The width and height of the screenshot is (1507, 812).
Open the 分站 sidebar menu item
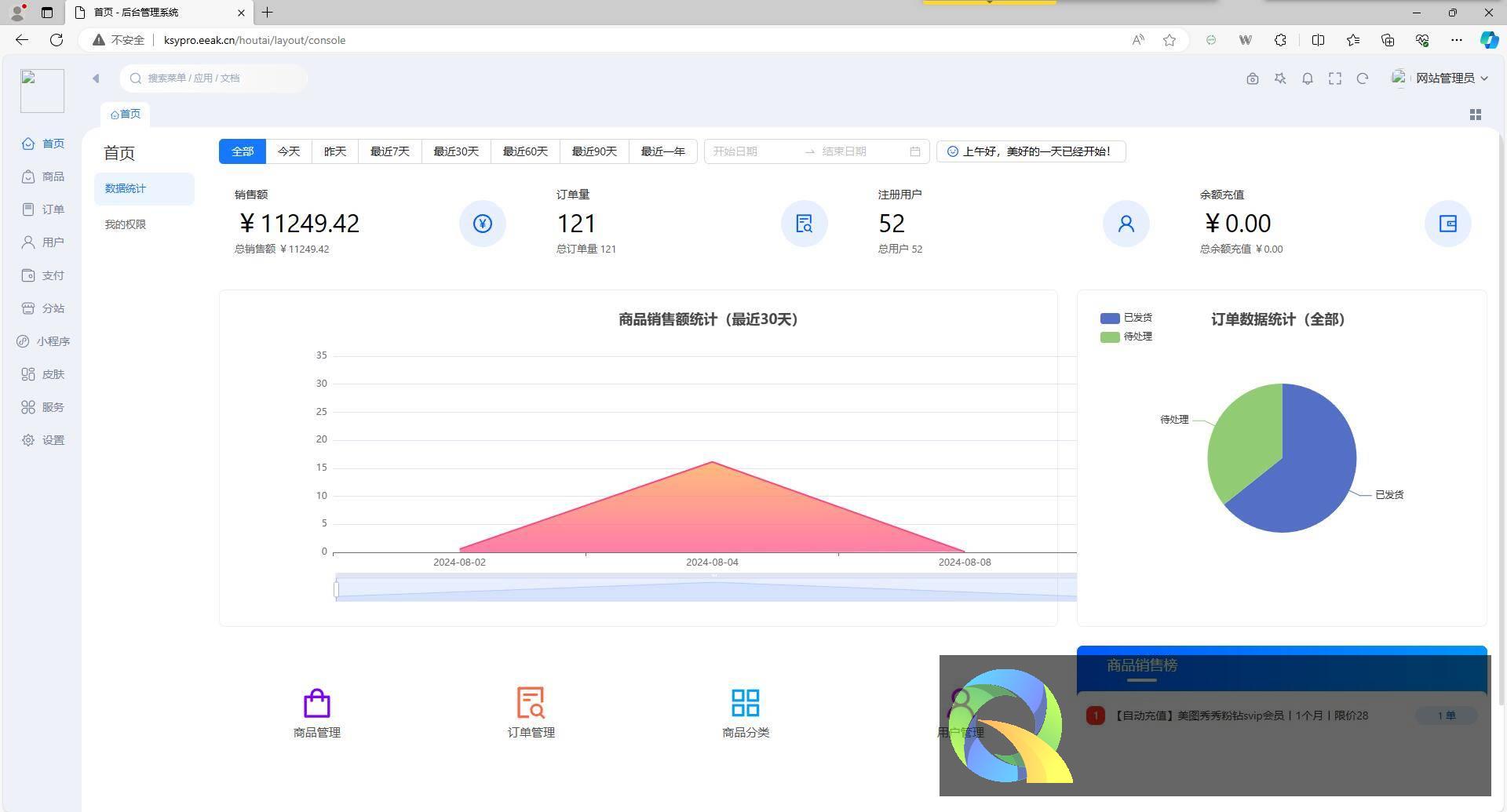(x=42, y=308)
